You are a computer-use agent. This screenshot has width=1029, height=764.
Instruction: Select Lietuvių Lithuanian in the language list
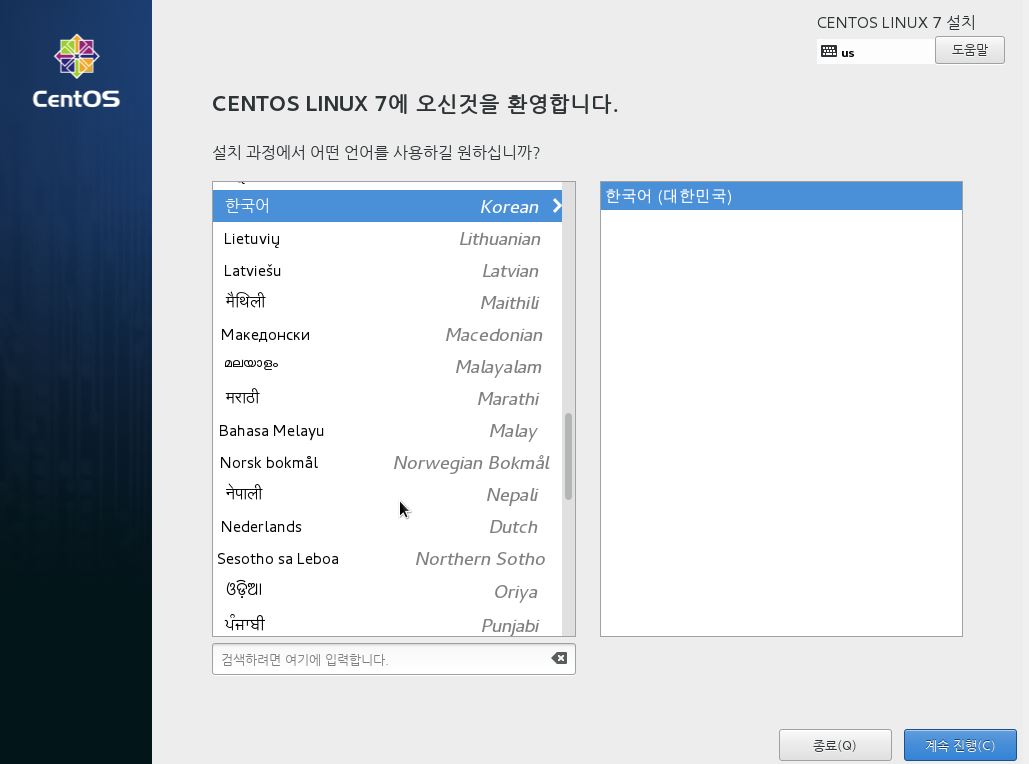pyautogui.click(x=387, y=238)
